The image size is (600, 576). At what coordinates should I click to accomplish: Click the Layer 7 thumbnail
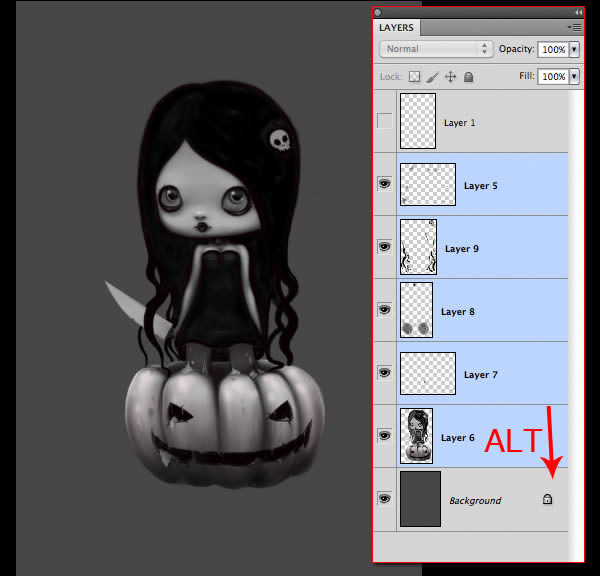428,374
